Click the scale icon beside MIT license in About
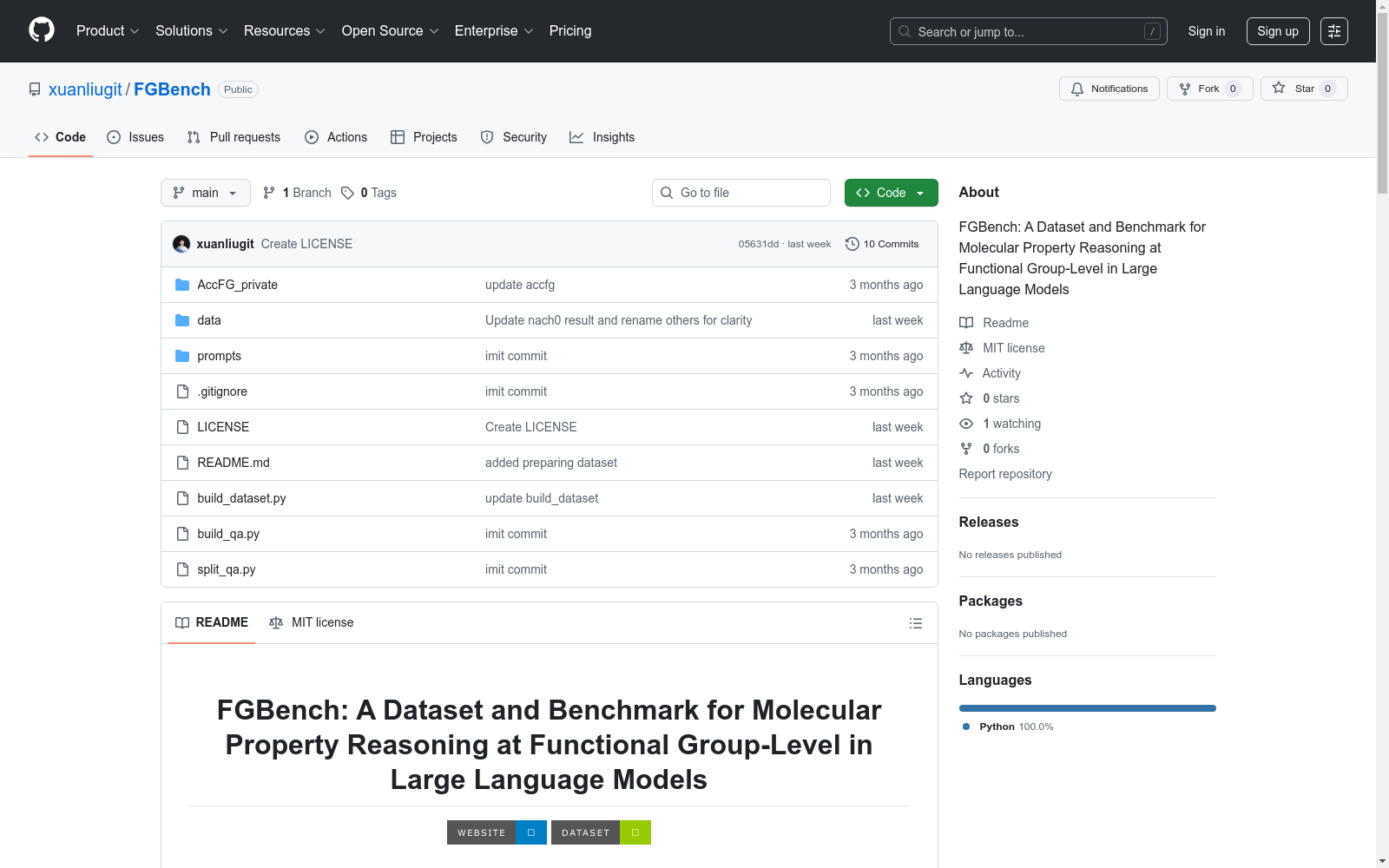The height and width of the screenshot is (868, 1389). 966,348
